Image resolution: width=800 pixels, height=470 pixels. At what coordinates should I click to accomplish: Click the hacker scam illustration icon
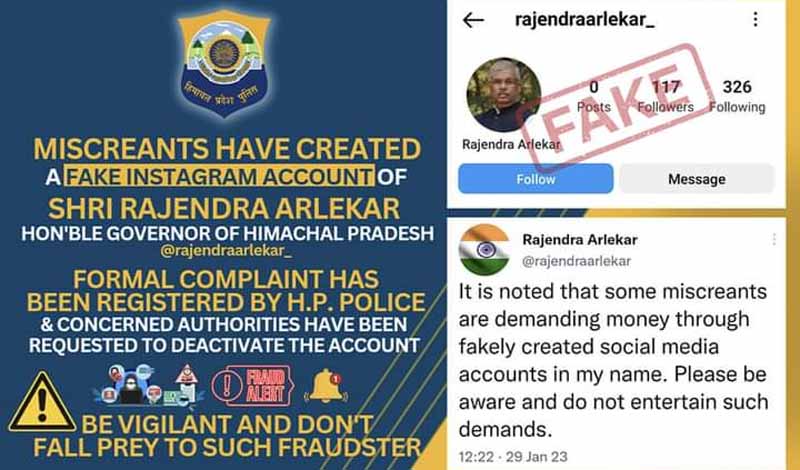pyautogui.click(x=130, y=385)
